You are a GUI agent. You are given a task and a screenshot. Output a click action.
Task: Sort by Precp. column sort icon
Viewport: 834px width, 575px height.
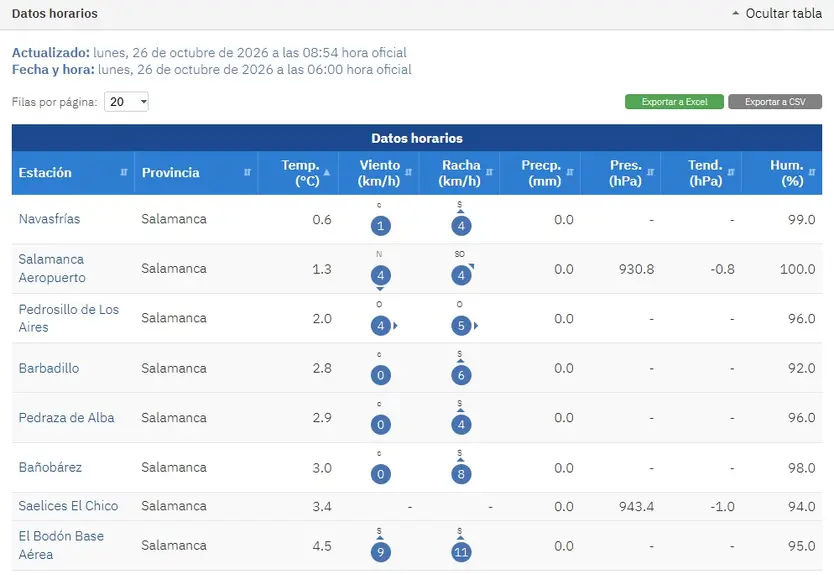point(570,172)
